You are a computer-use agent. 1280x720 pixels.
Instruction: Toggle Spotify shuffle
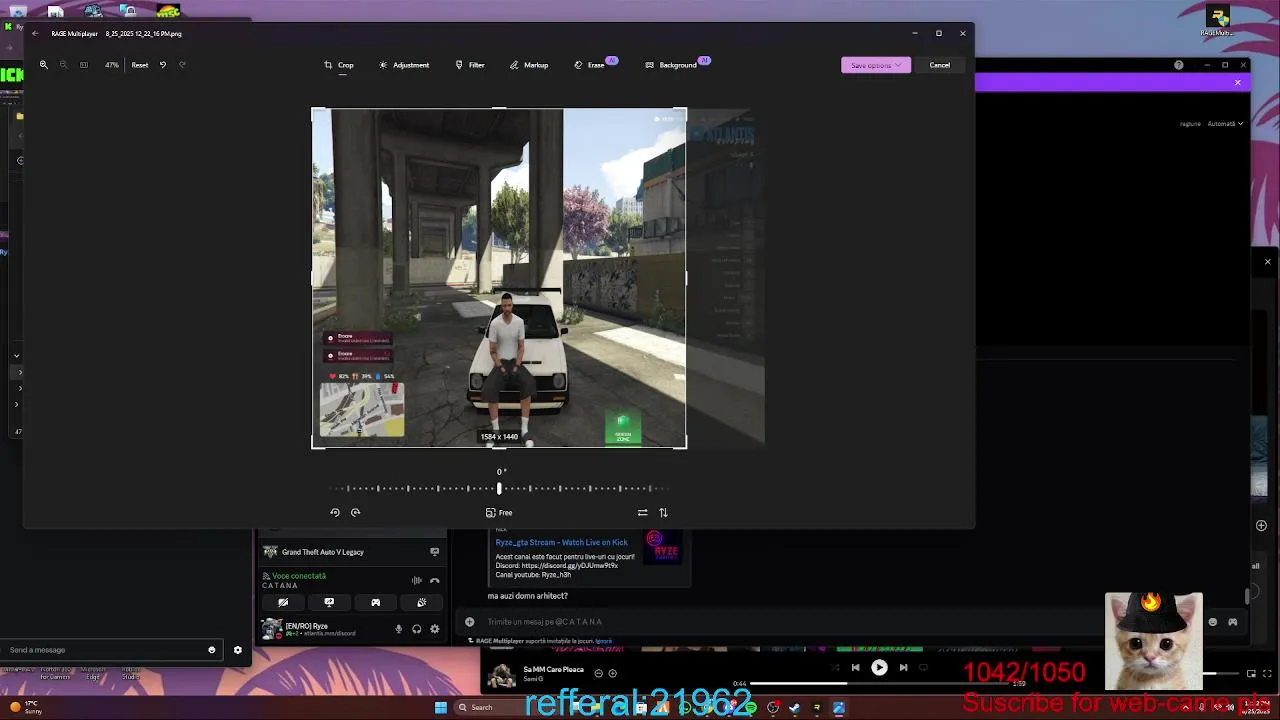pos(835,668)
